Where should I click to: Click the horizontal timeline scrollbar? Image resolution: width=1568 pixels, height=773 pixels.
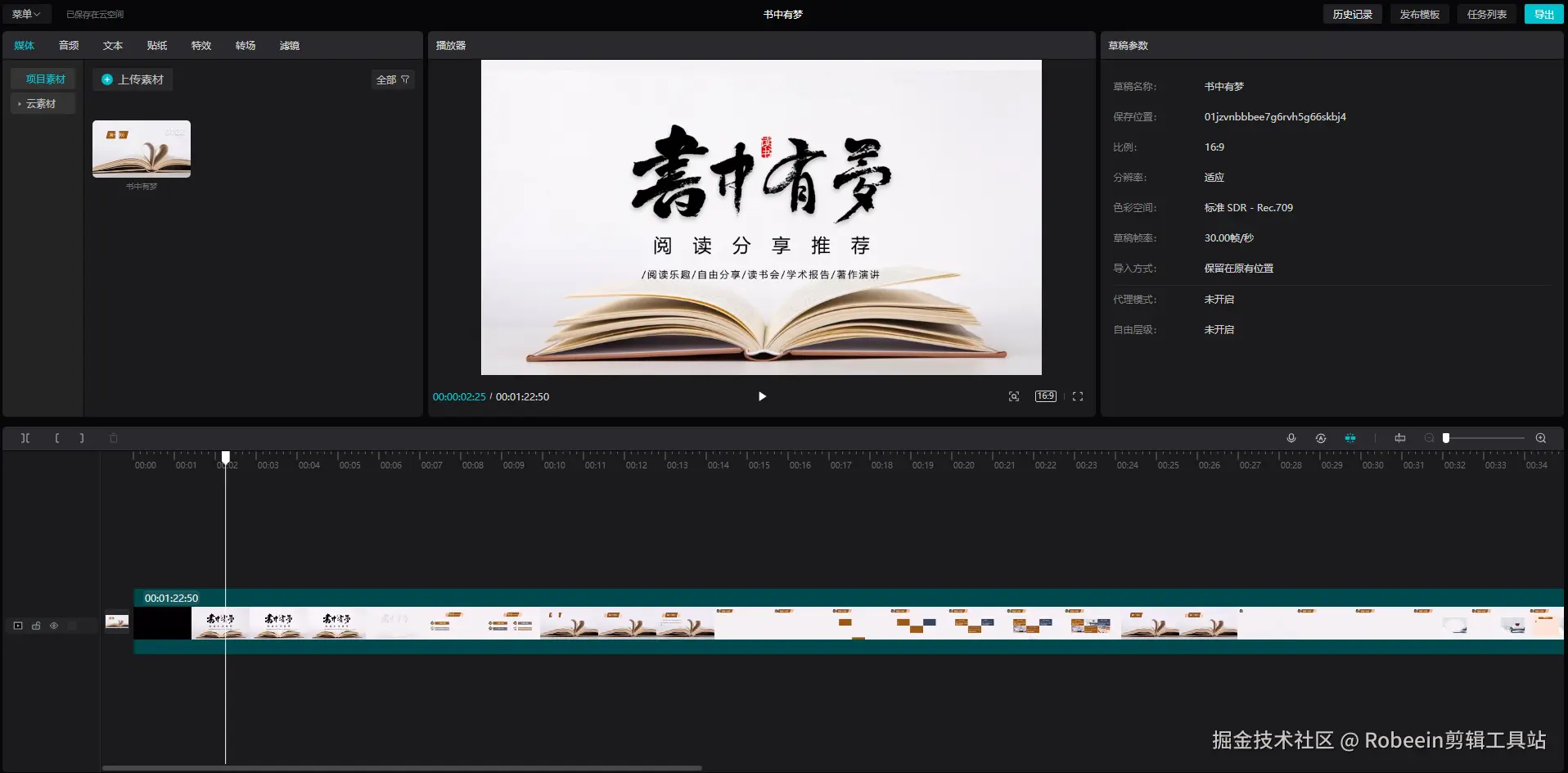402,768
